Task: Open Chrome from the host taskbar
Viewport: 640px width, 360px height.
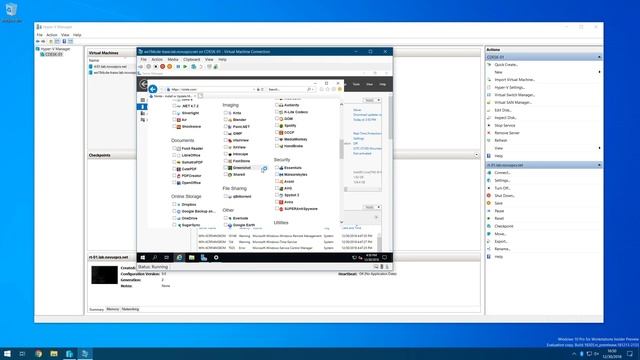Action: pyautogui.click(x=38, y=353)
